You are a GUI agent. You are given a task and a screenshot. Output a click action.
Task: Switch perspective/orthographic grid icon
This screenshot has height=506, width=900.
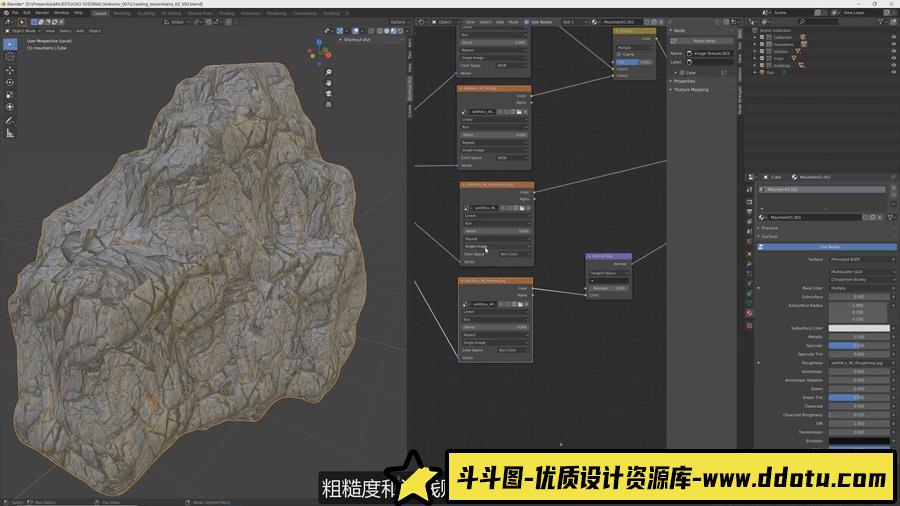point(328,104)
